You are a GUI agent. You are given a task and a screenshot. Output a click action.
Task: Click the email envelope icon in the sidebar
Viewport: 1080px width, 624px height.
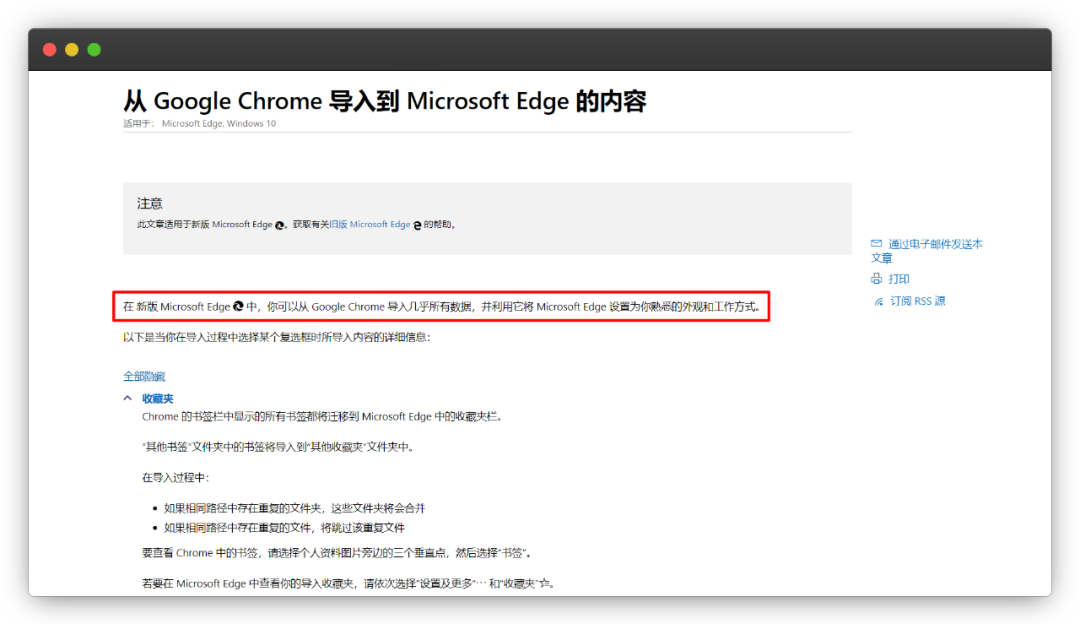(x=875, y=243)
